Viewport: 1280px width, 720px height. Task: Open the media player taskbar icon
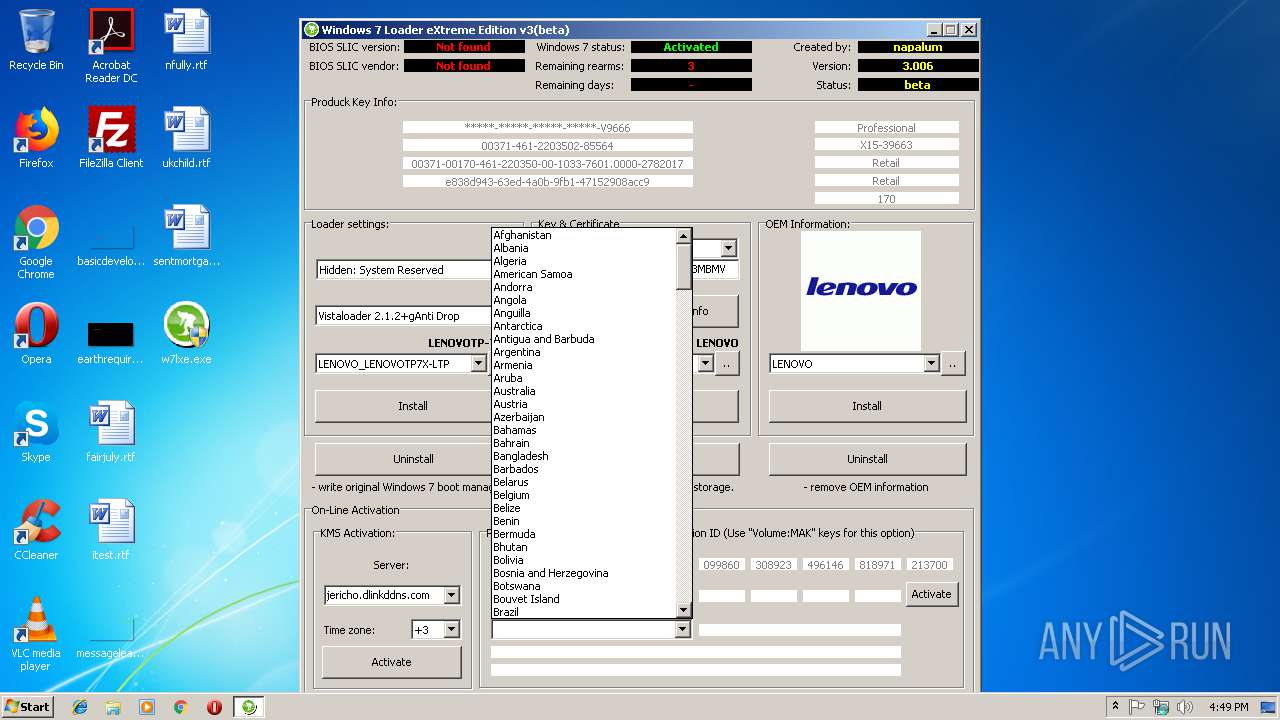pyautogui.click(x=147, y=707)
